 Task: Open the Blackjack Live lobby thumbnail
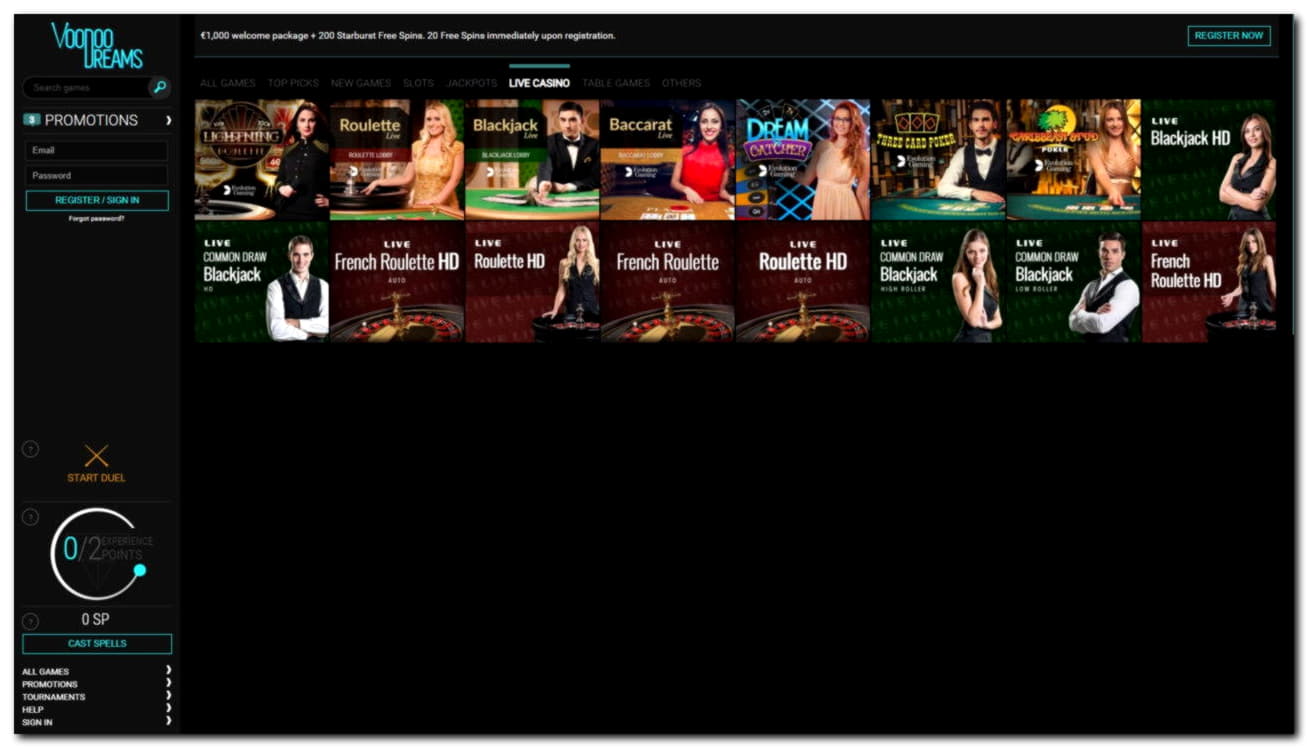click(x=532, y=159)
